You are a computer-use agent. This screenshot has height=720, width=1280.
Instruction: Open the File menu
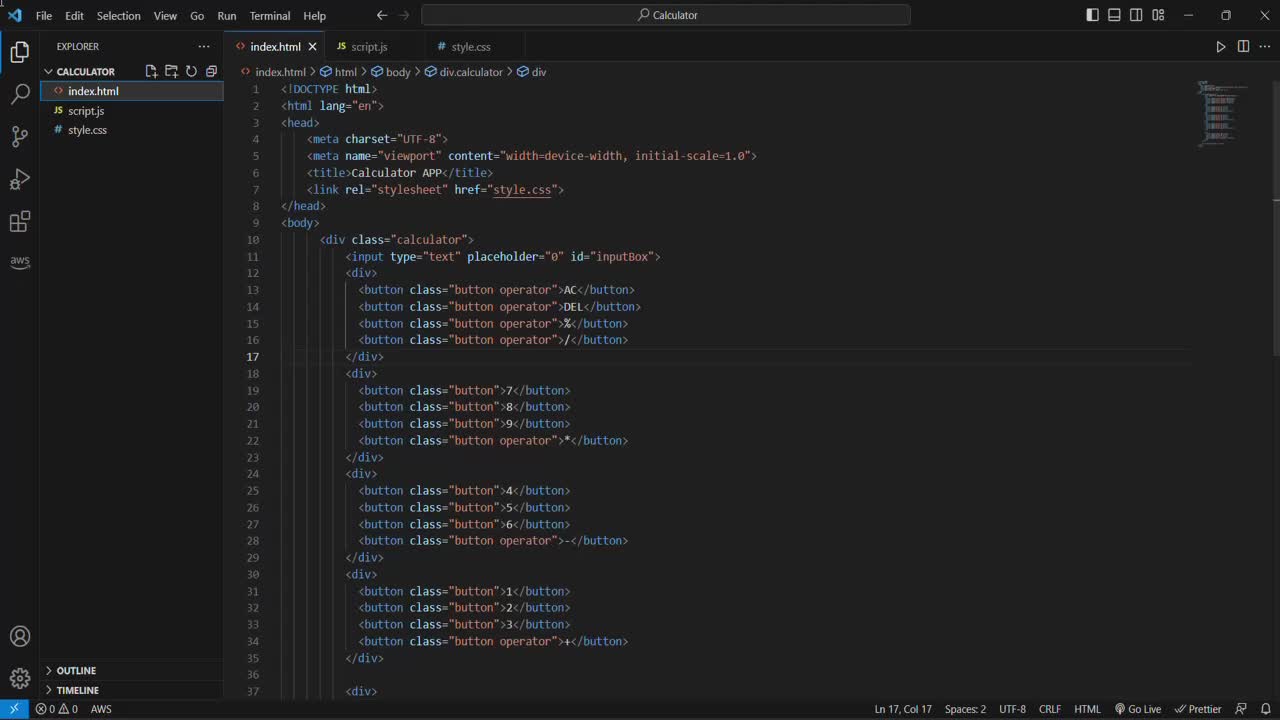pos(44,16)
